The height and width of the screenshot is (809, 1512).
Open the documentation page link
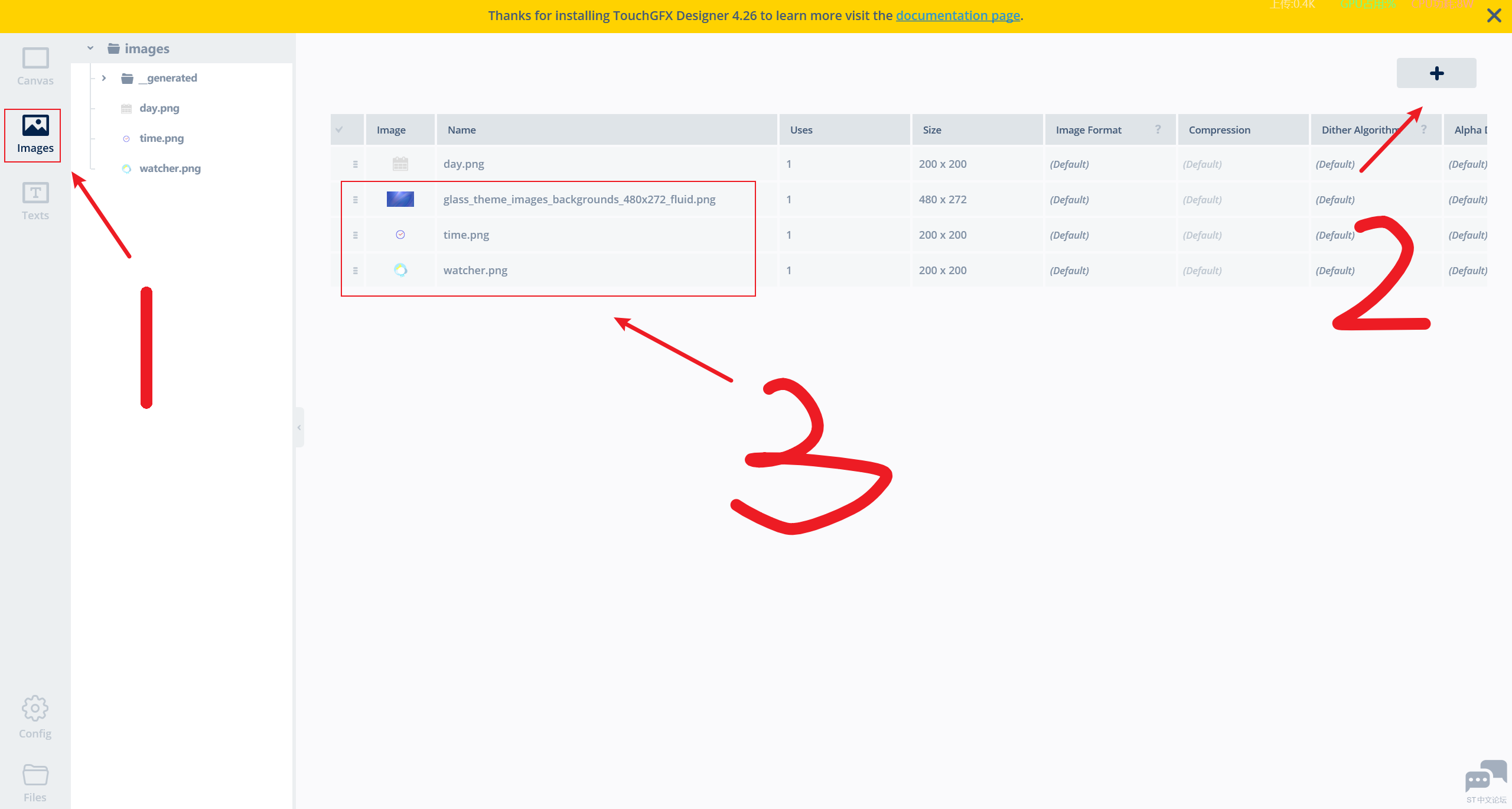(x=957, y=16)
